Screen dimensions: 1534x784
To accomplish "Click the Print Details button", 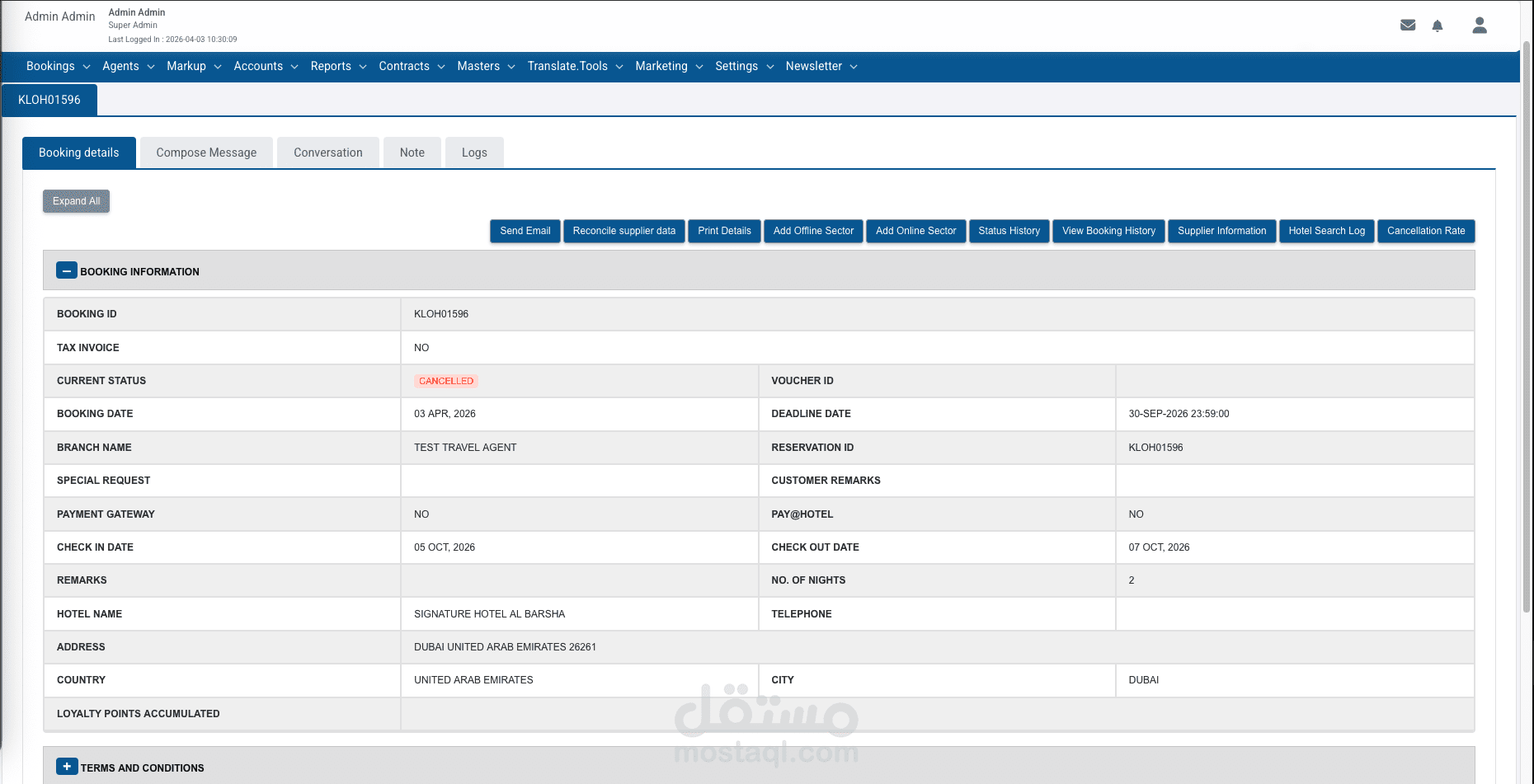I will 724,231.
